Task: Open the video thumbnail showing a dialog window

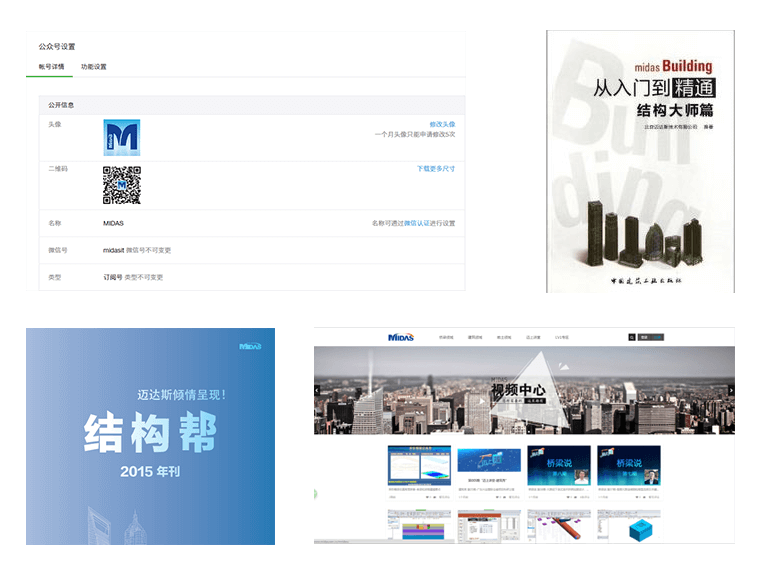Action: (x=489, y=526)
